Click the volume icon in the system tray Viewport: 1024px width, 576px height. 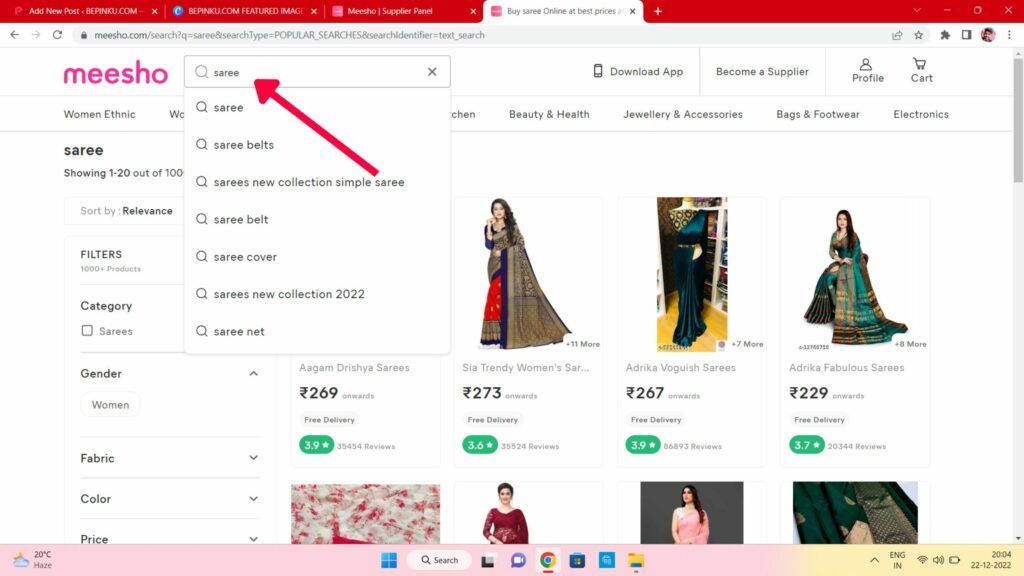[938, 560]
